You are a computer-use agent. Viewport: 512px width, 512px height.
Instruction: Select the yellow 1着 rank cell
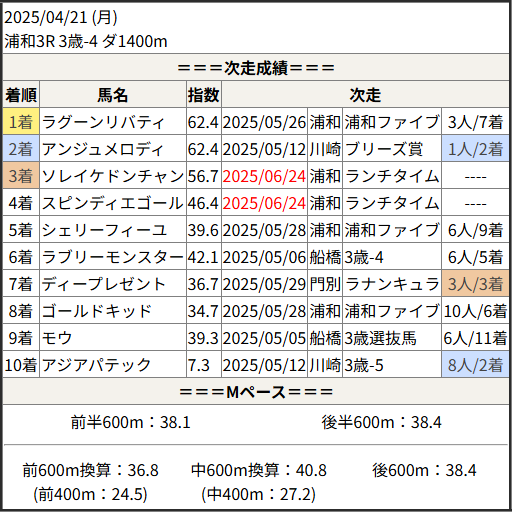click(x=21, y=122)
